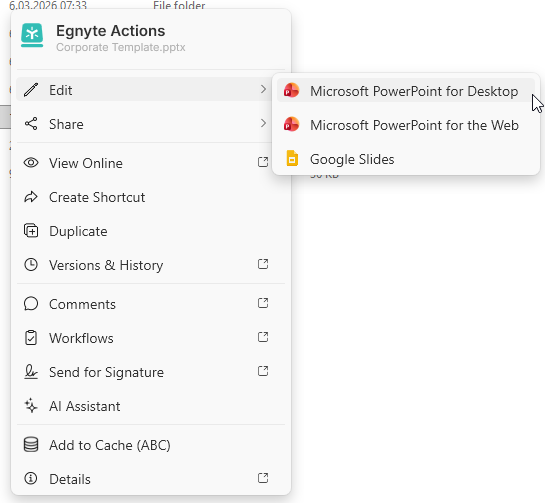Open Comments menu entry
This screenshot has height=503, width=545.
151,303
